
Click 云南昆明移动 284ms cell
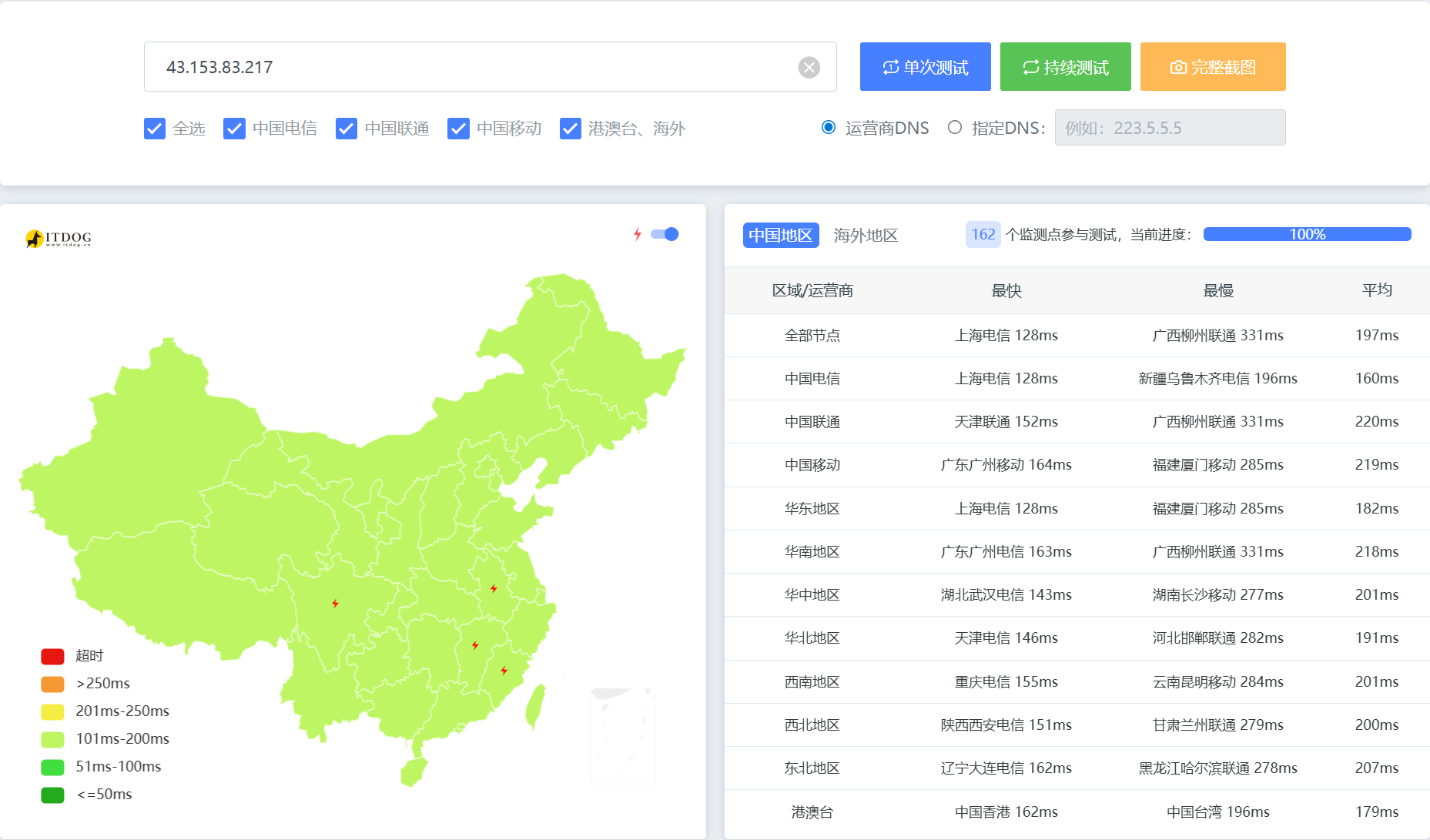point(1218,682)
